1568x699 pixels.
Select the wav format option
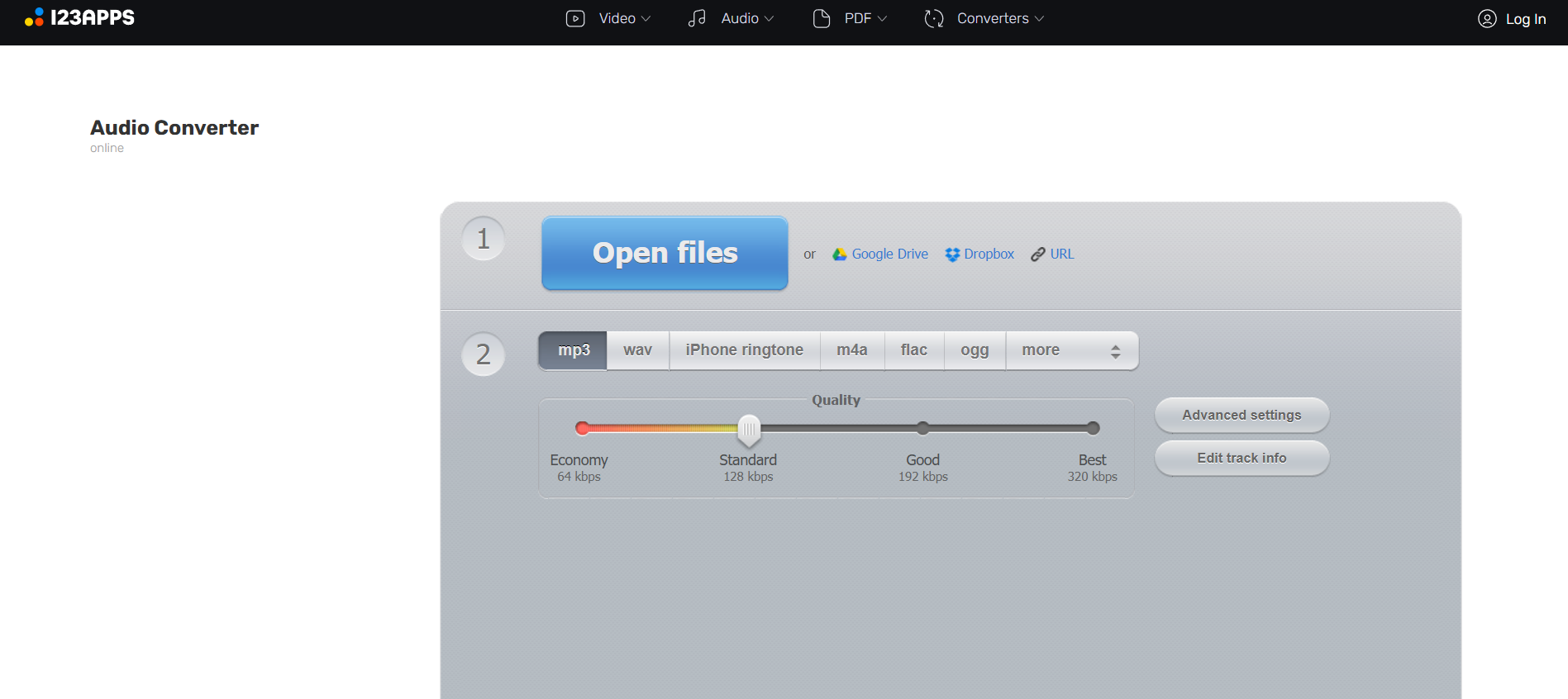pos(637,350)
